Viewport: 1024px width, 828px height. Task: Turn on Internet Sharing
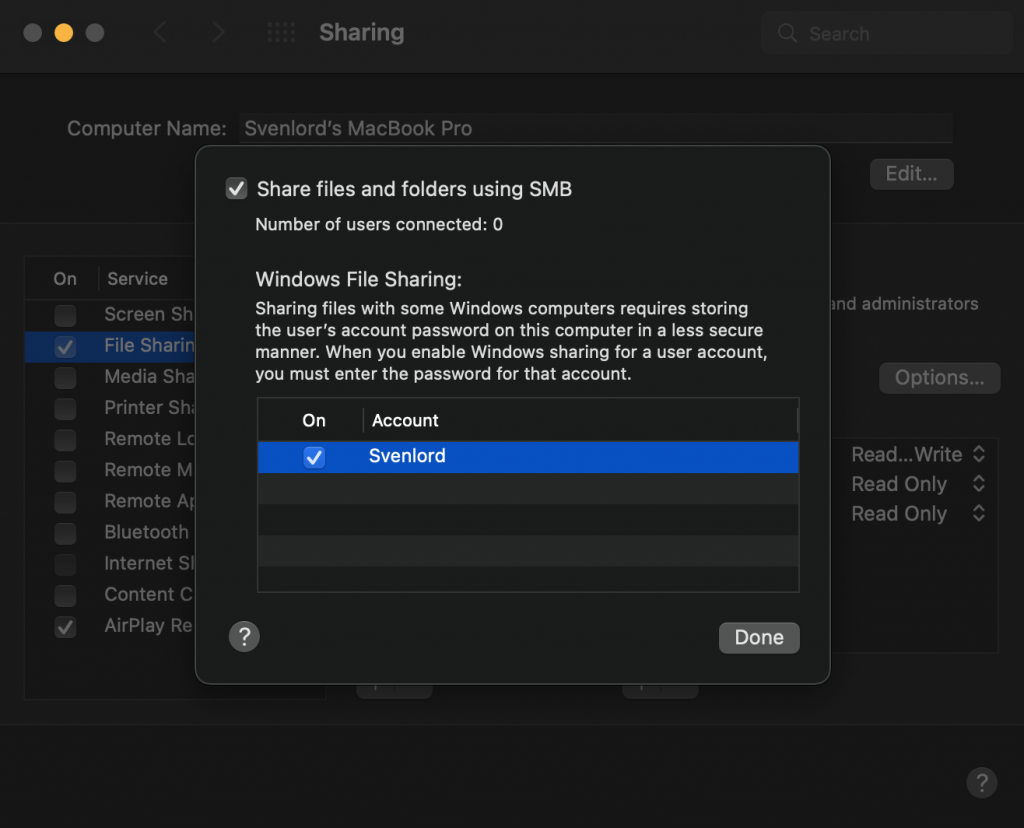click(x=65, y=564)
